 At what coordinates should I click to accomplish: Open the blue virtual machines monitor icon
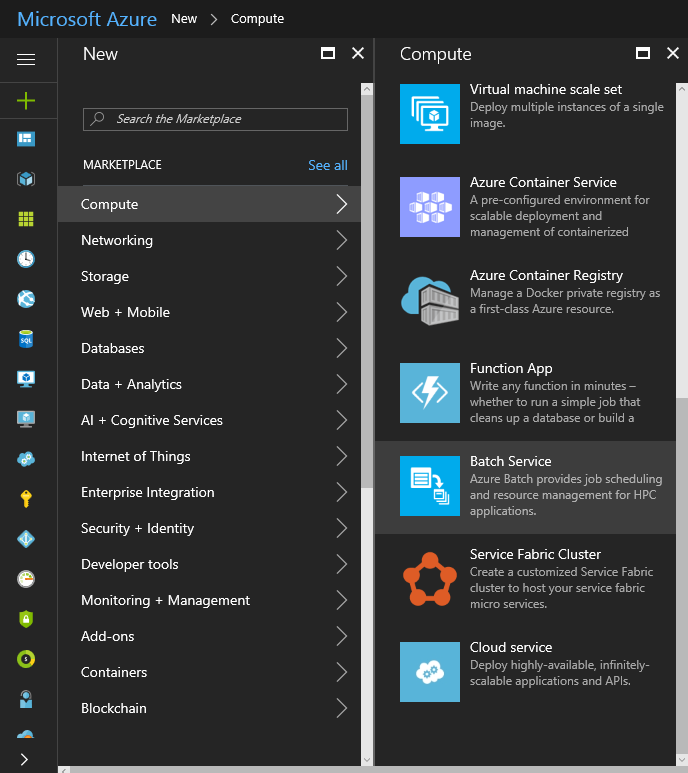point(26,379)
